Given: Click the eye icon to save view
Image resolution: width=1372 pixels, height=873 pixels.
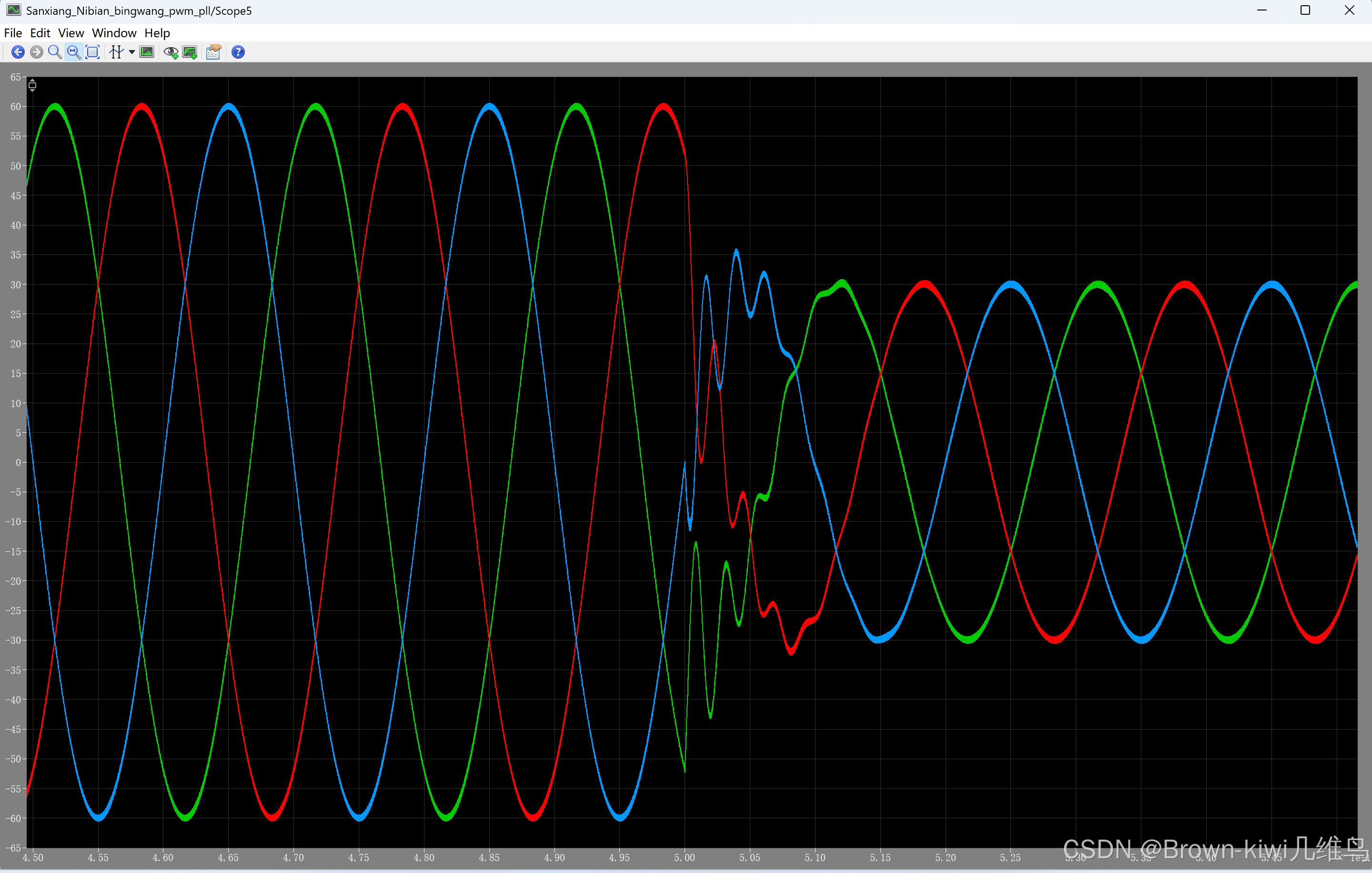Looking at the screenshot, I should point(171,52).
